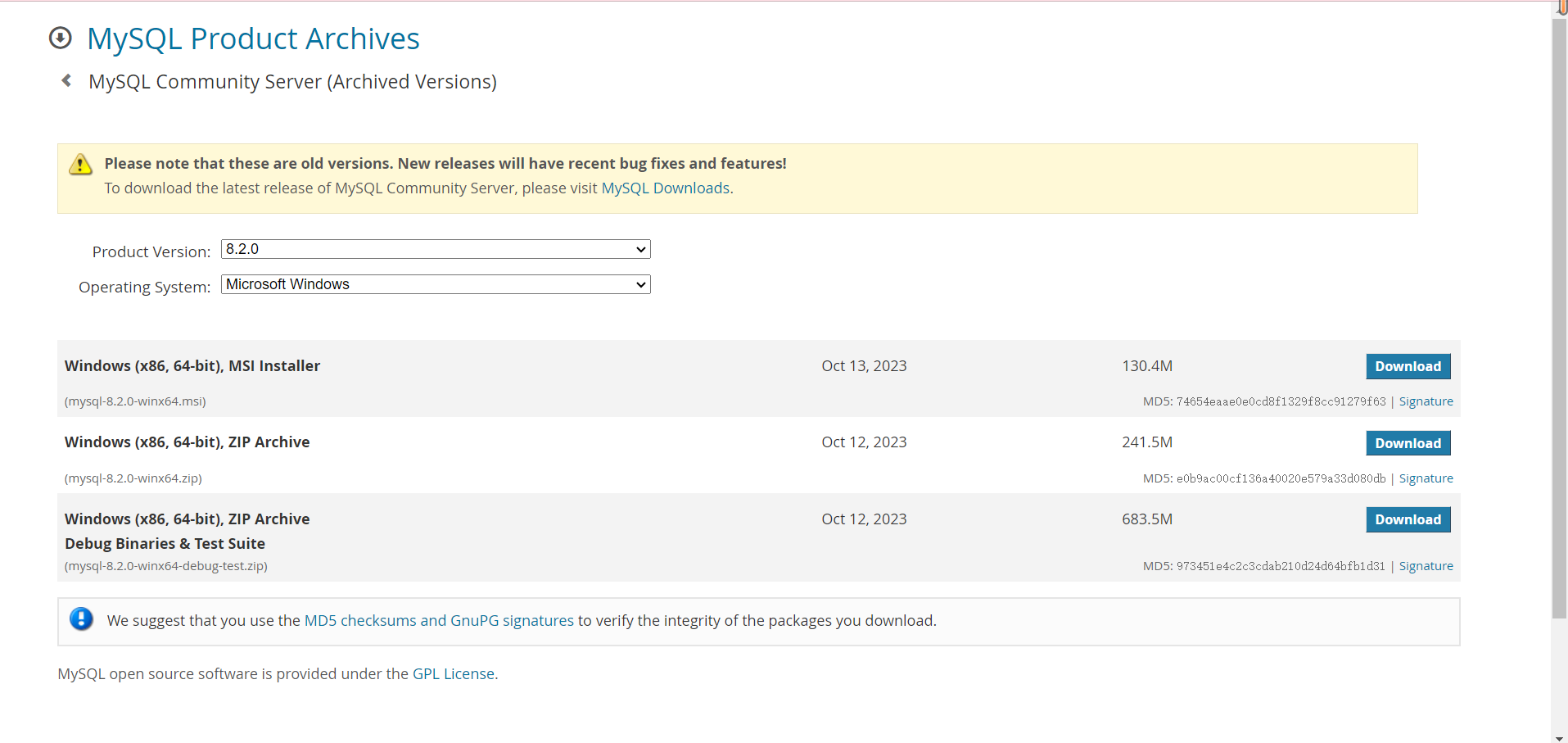Download the 241.5M ZIP Archive
1568x743 pixels.
tap(1408, 443)
